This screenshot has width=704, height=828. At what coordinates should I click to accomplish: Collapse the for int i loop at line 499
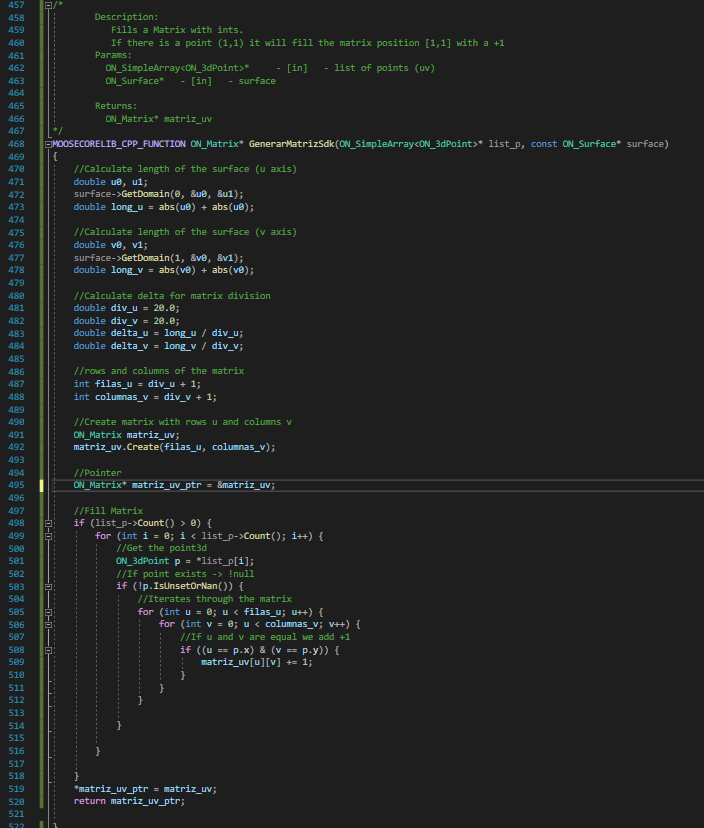[49, 536]
